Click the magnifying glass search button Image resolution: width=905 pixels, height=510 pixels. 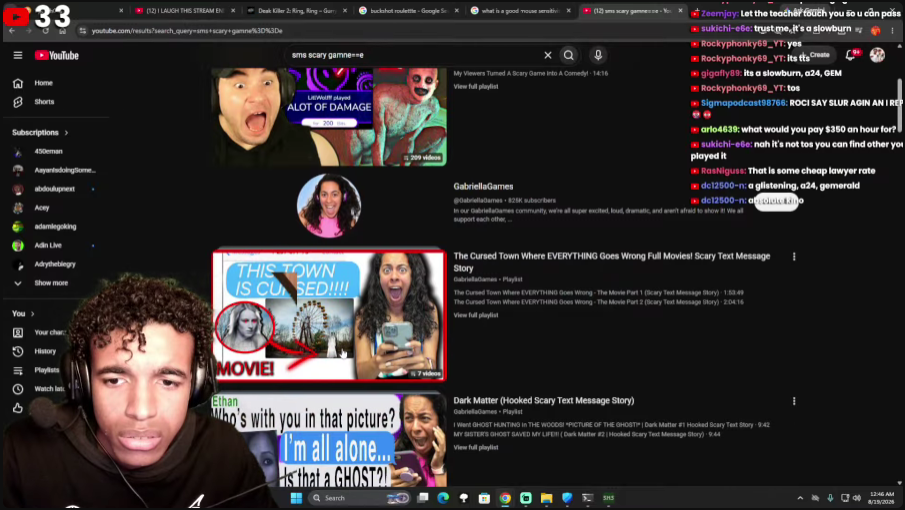tap(569, 55)
